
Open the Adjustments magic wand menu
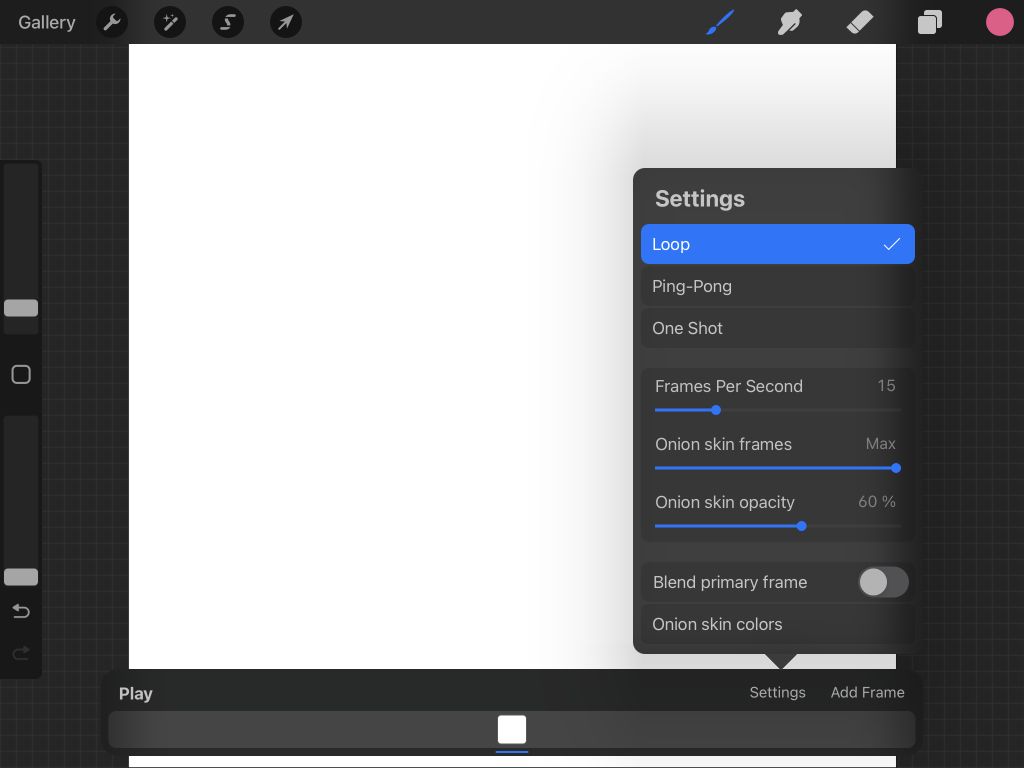(170, 22)
